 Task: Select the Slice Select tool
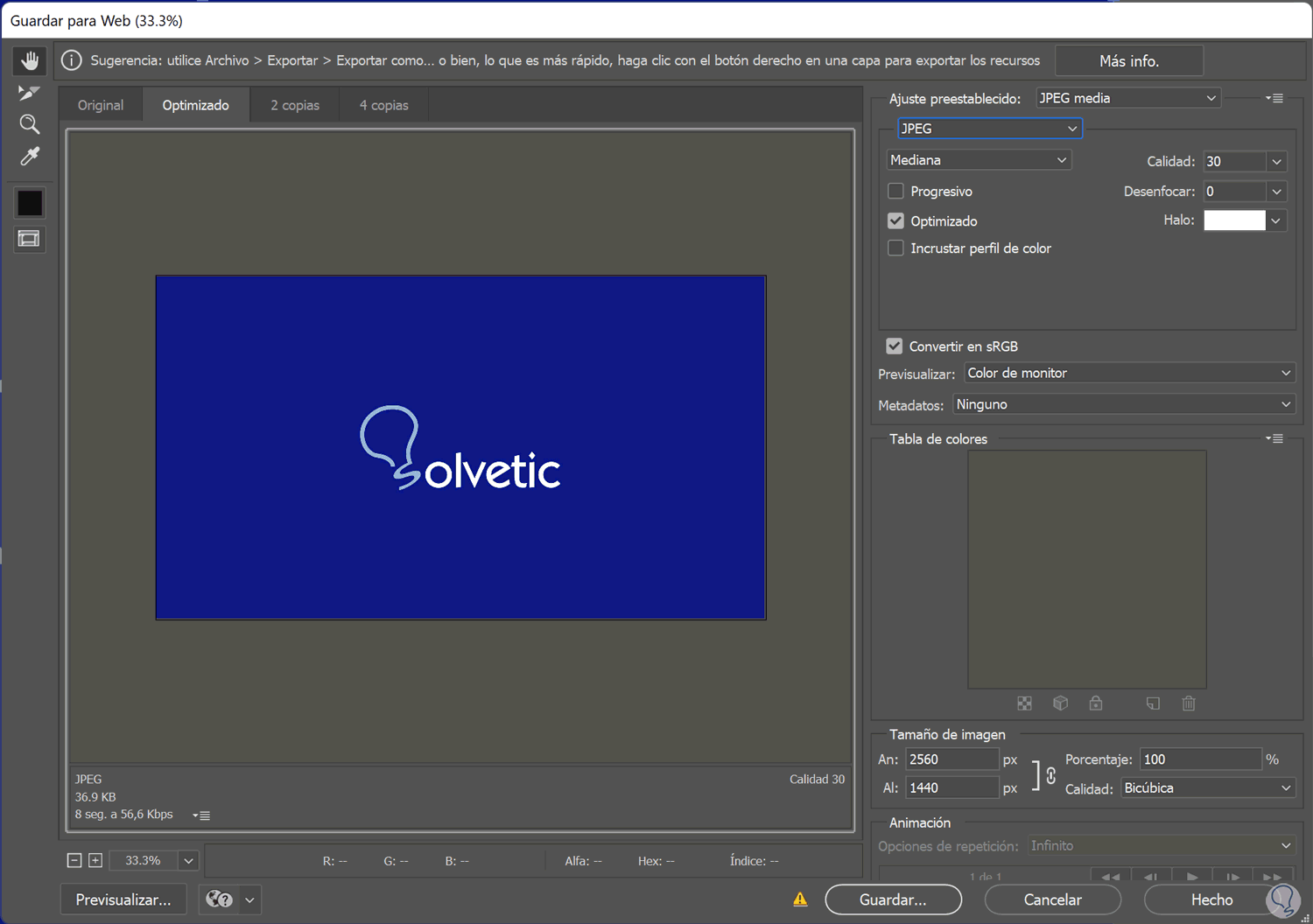[30, 93]
